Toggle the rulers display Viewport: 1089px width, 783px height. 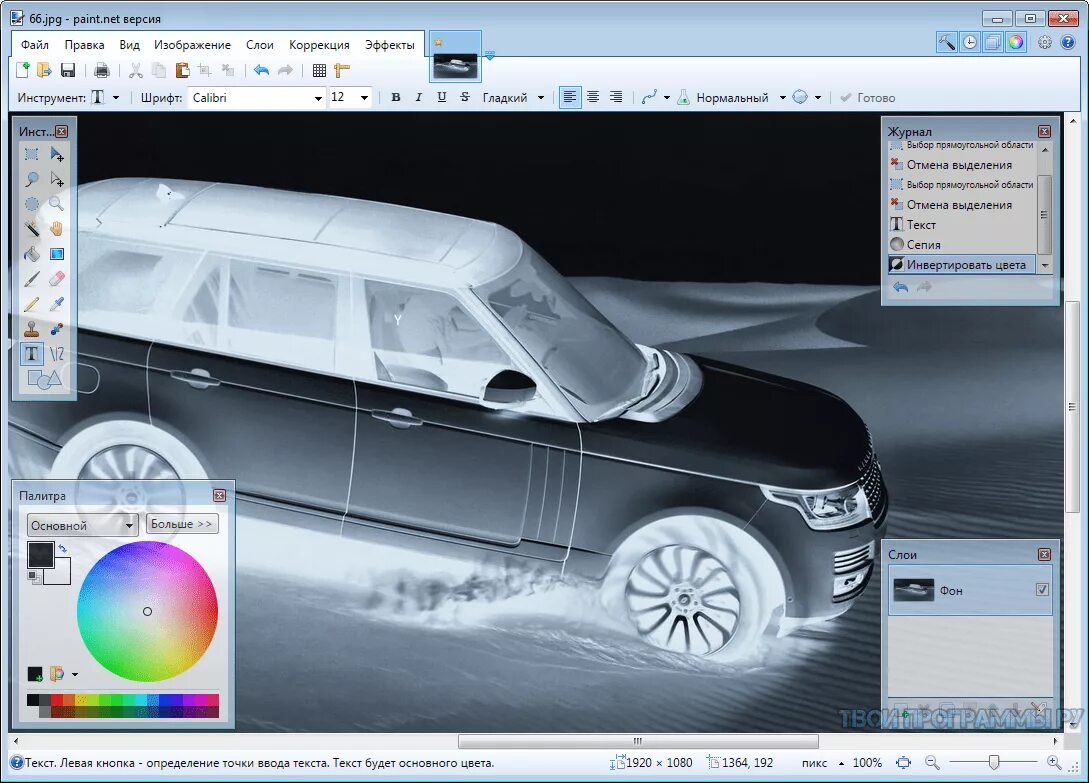[x=342, y=70]
